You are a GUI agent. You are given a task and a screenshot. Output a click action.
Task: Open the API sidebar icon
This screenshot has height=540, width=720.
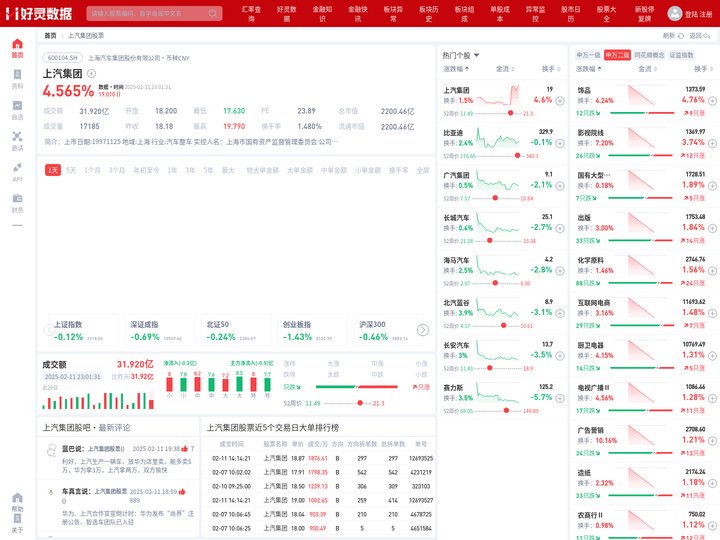click(17, 172)
